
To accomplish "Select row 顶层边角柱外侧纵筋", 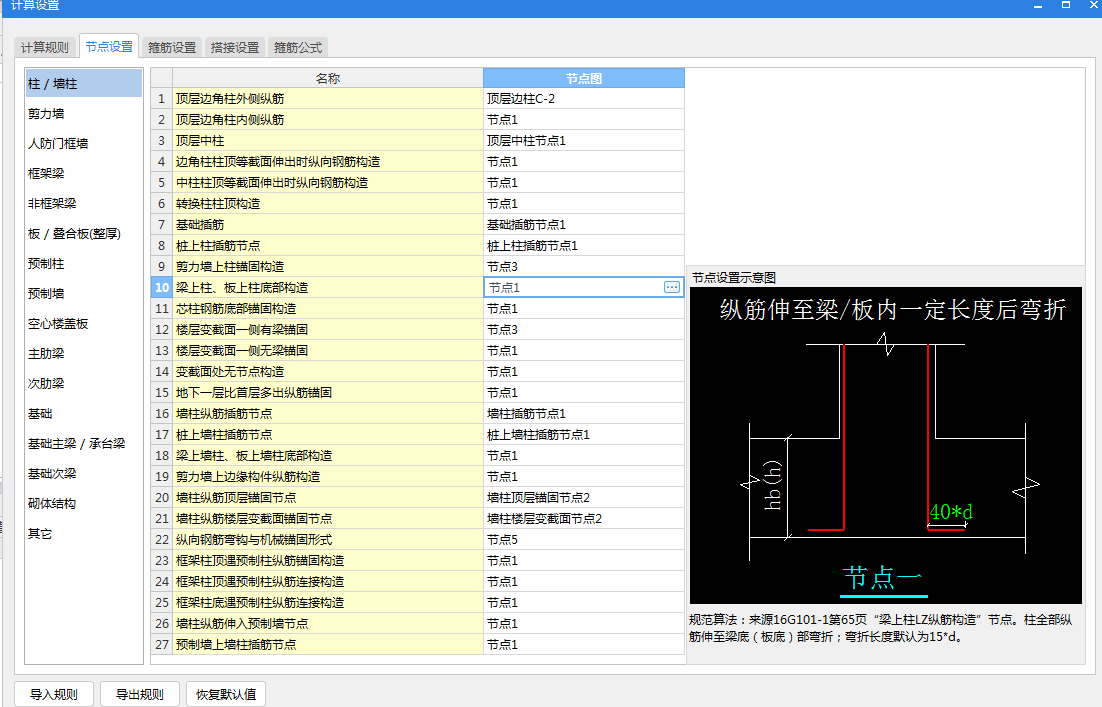I will pos(328,98).
